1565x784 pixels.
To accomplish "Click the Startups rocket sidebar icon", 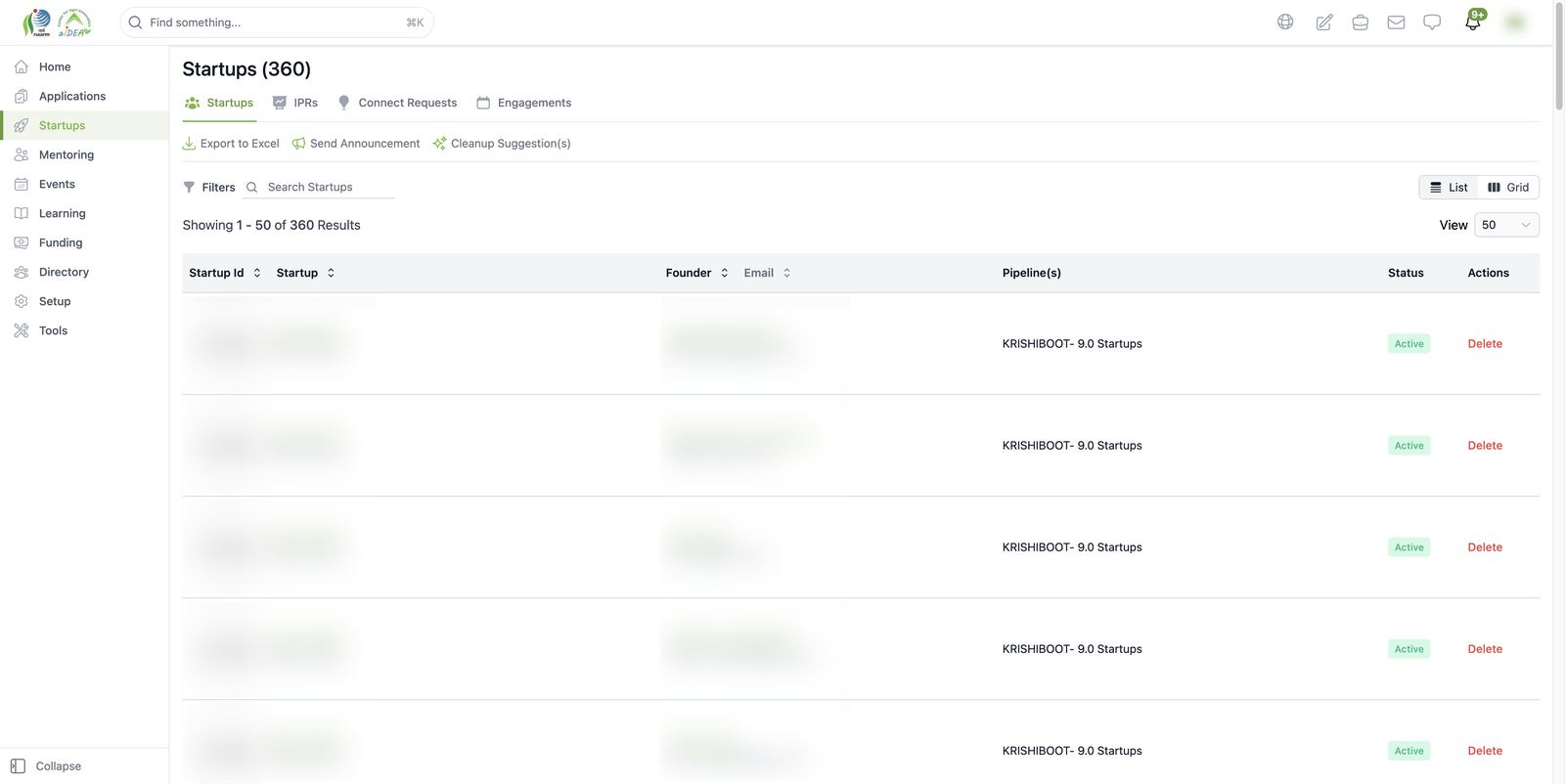I will (21, 125).
